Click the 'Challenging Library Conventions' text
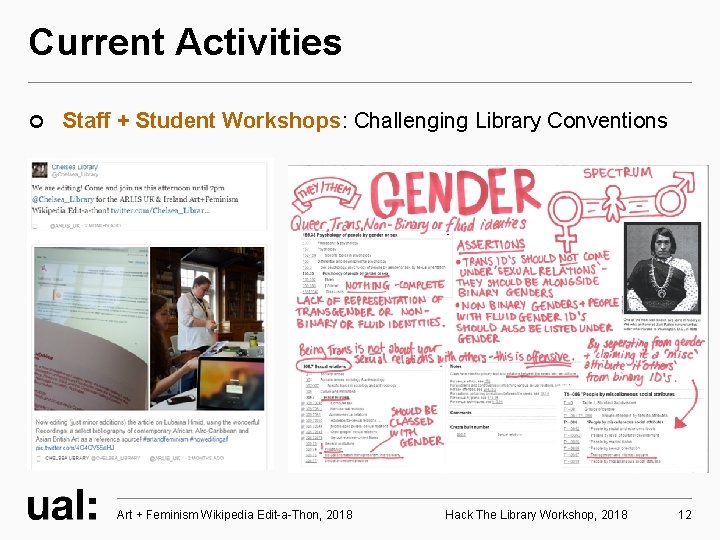The height and width of the screenshot is (540, 720). click(511, 121)
